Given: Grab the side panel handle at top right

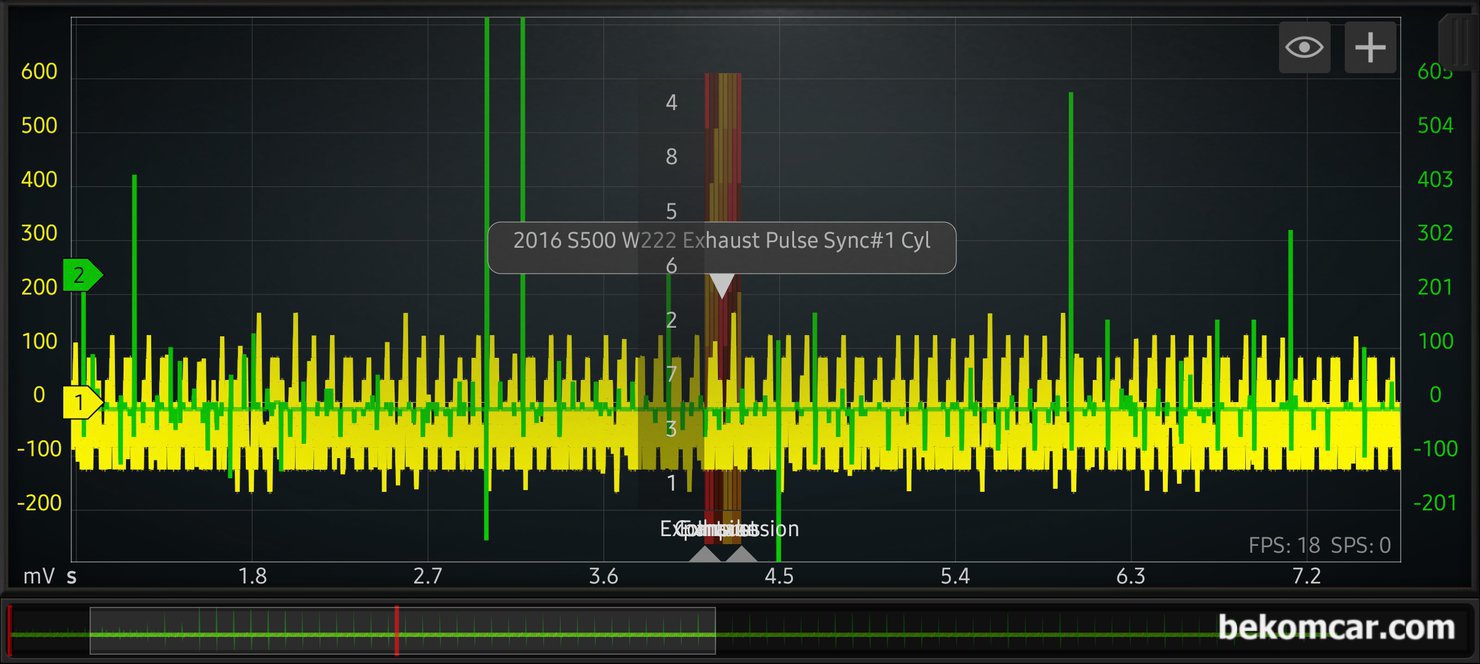Looking at the screenshot, I should tap(1458, 42).
